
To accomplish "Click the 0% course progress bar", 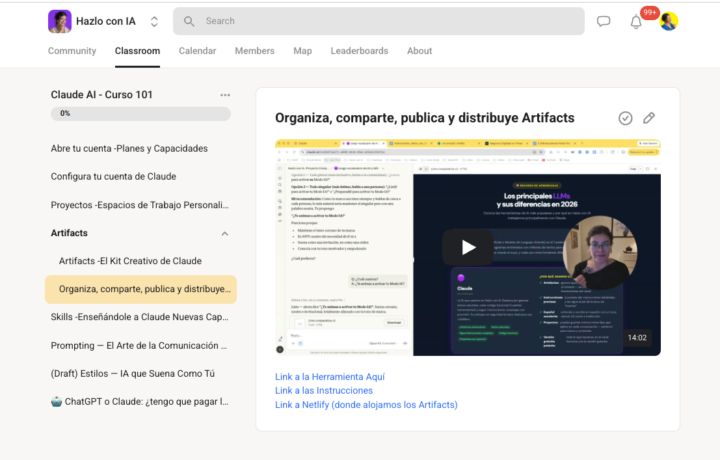I will tap(141, 113).
